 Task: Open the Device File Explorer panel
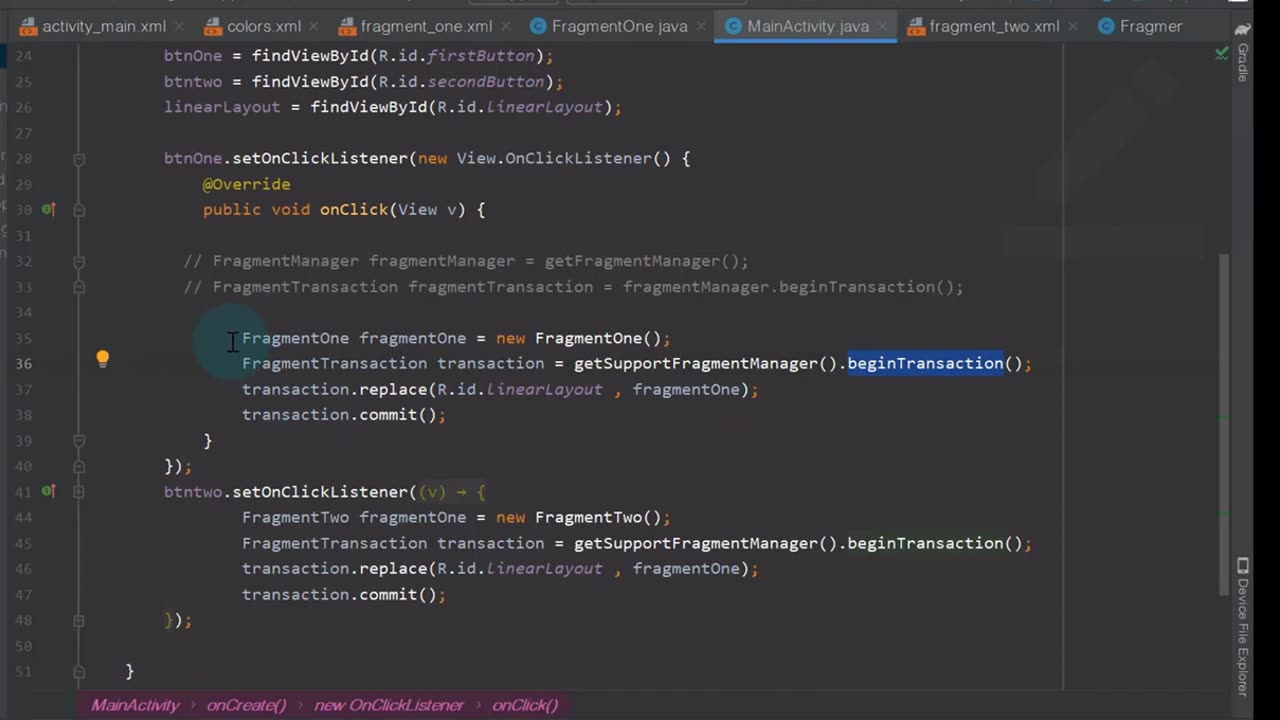click(1242, 626)
